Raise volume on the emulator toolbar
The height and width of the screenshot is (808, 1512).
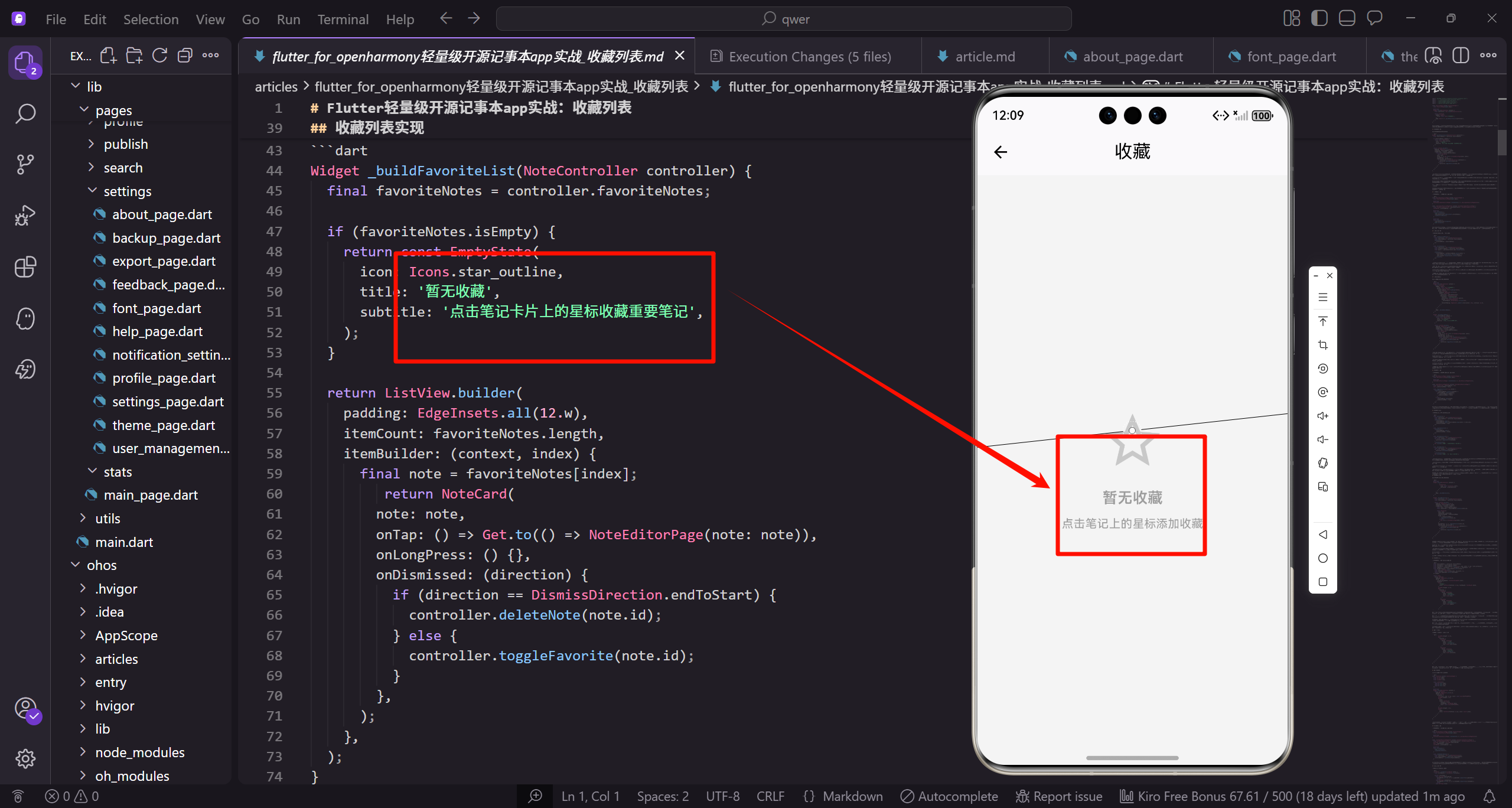pos(1323,416)
